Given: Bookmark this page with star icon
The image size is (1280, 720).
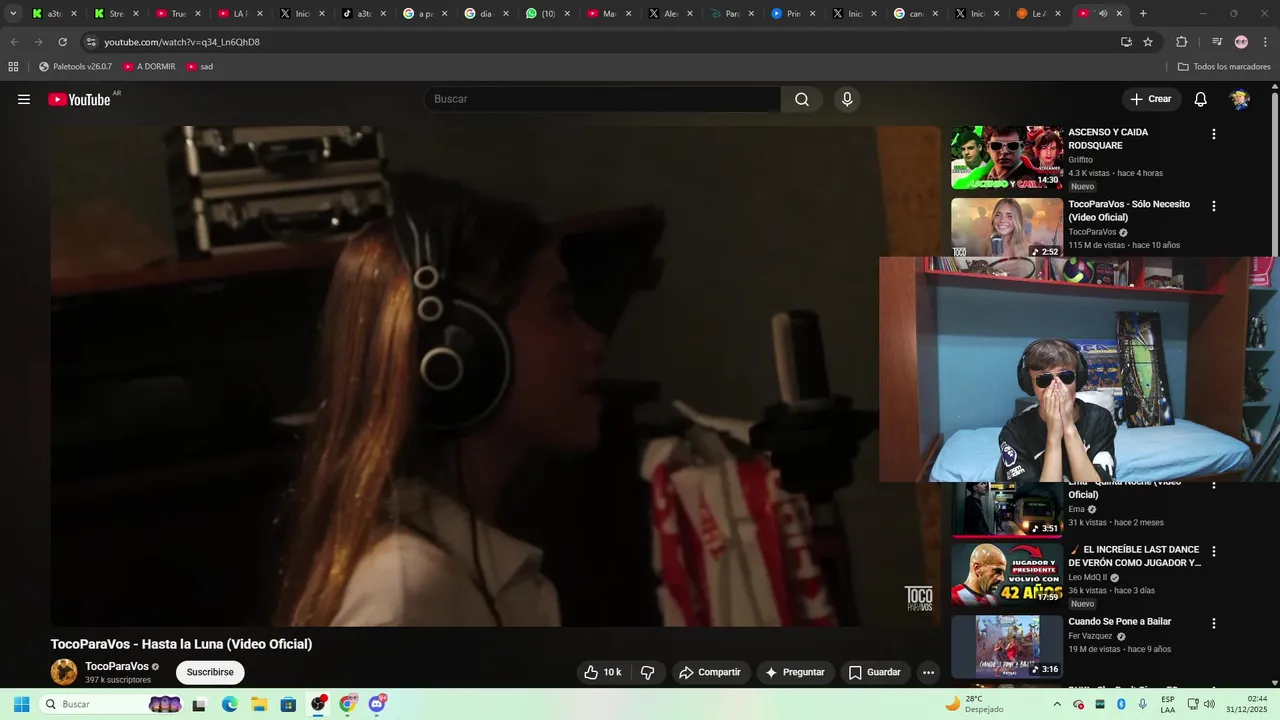Looking at the screenshot, I should click(1148, 42).
